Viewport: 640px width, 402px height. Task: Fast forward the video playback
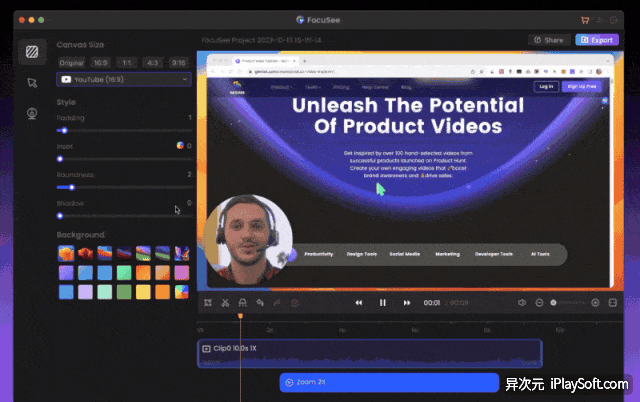[x=407, y=303]
